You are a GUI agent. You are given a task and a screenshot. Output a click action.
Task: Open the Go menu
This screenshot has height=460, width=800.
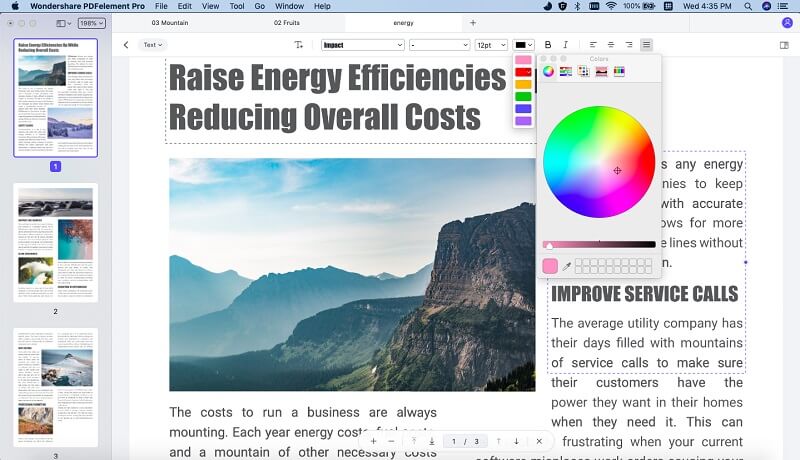260,6
